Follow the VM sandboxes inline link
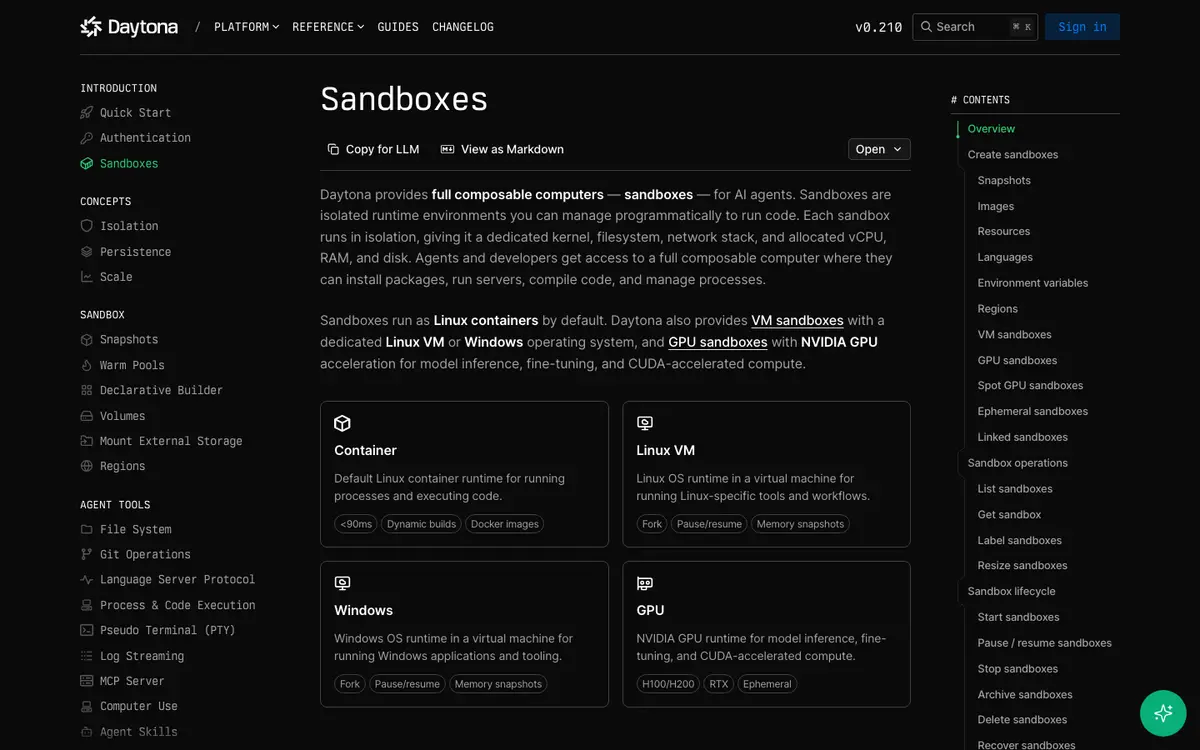This screenshot has height=750, width=1200. point(797,320)
